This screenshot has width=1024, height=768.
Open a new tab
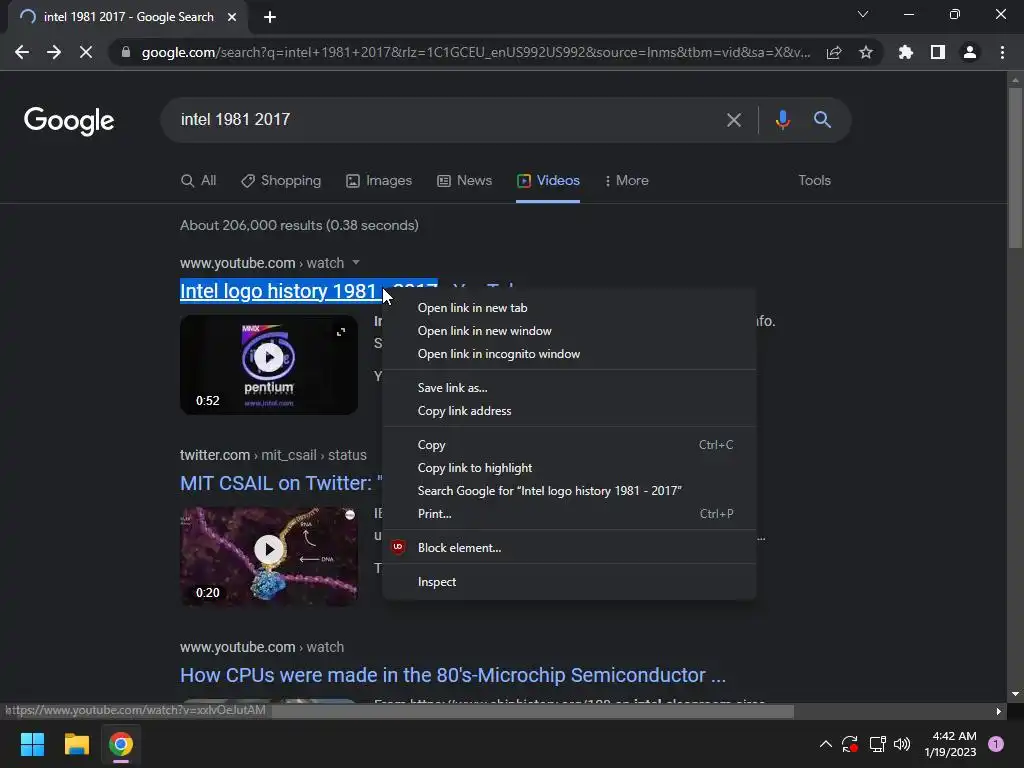(270, 17)
